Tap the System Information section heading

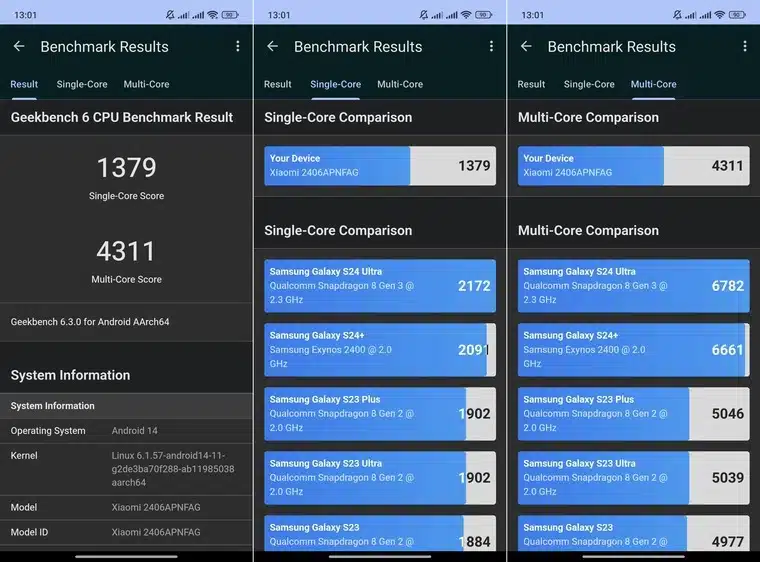point(70,375)
